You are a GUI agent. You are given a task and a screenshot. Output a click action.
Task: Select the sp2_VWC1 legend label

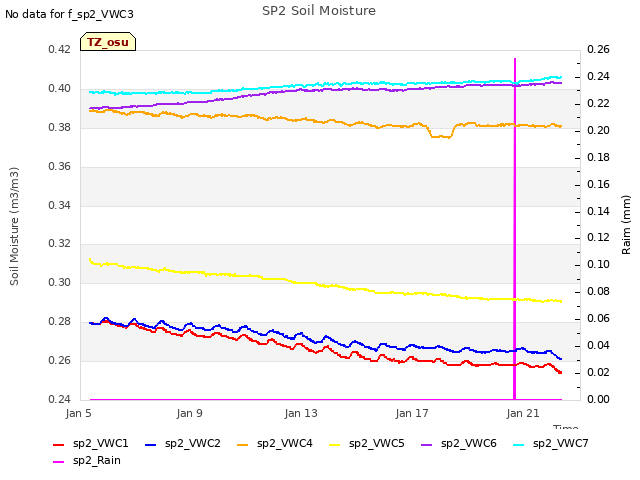[101, 444]
